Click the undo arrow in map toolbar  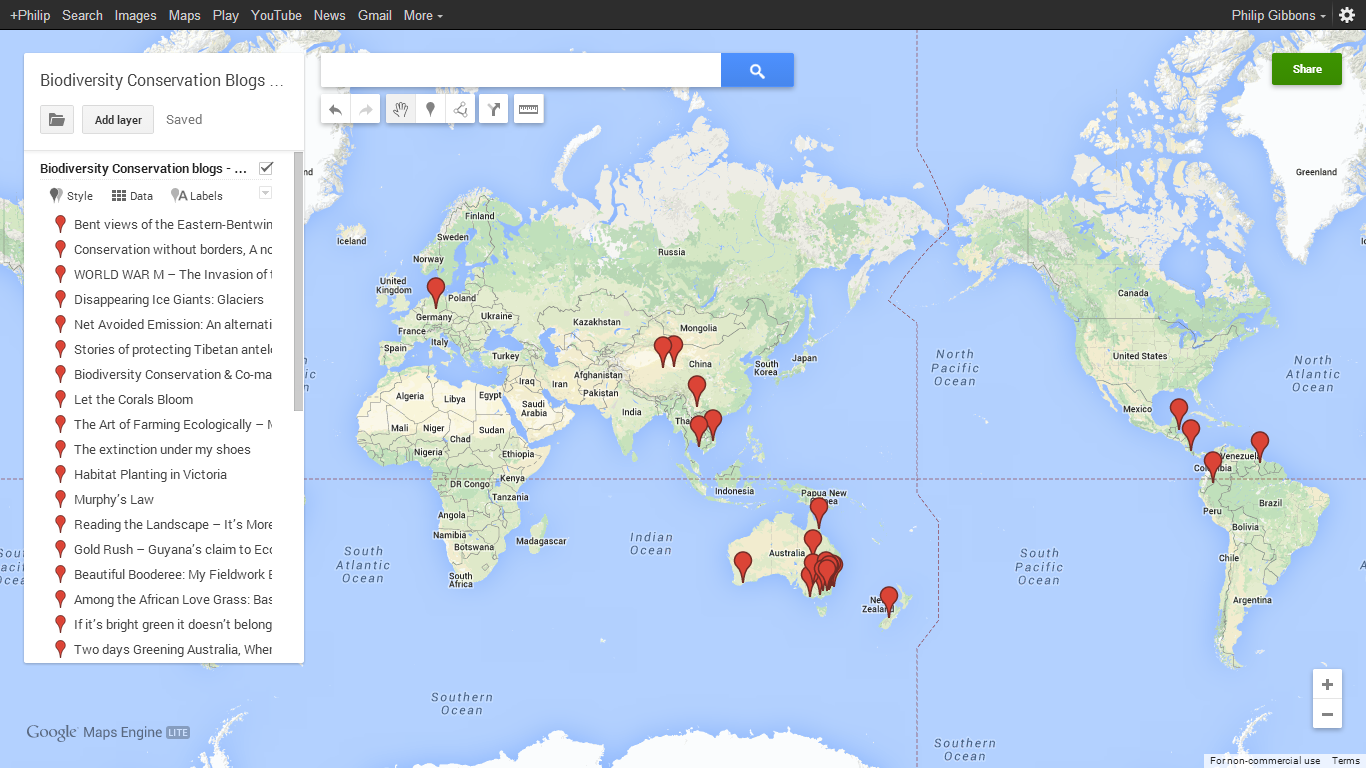pos(336,110)
